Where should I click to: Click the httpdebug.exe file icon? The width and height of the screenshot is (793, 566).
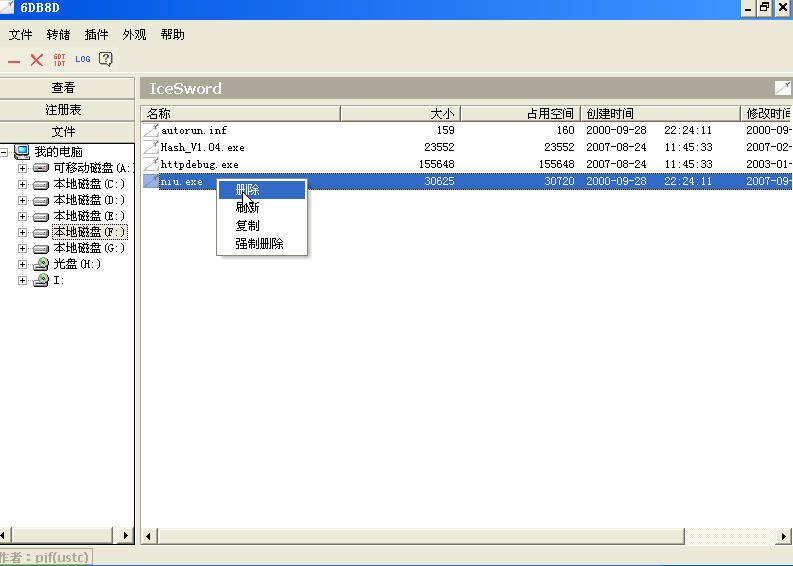tap(151, 164)
